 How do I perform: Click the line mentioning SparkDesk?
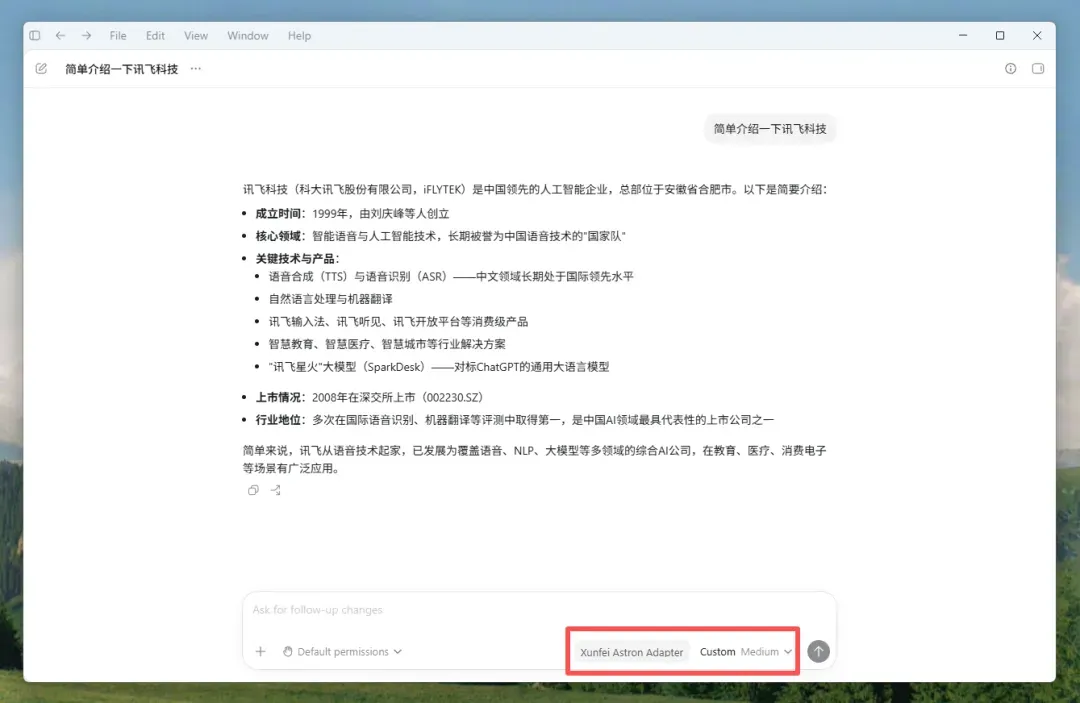coord(439,367)
